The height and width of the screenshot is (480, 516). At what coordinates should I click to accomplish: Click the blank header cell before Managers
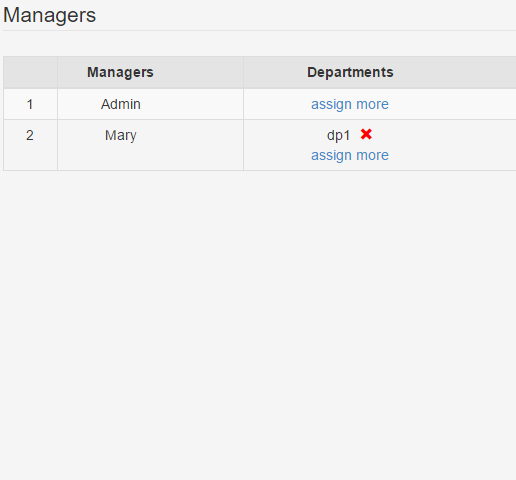coord(30,72)
